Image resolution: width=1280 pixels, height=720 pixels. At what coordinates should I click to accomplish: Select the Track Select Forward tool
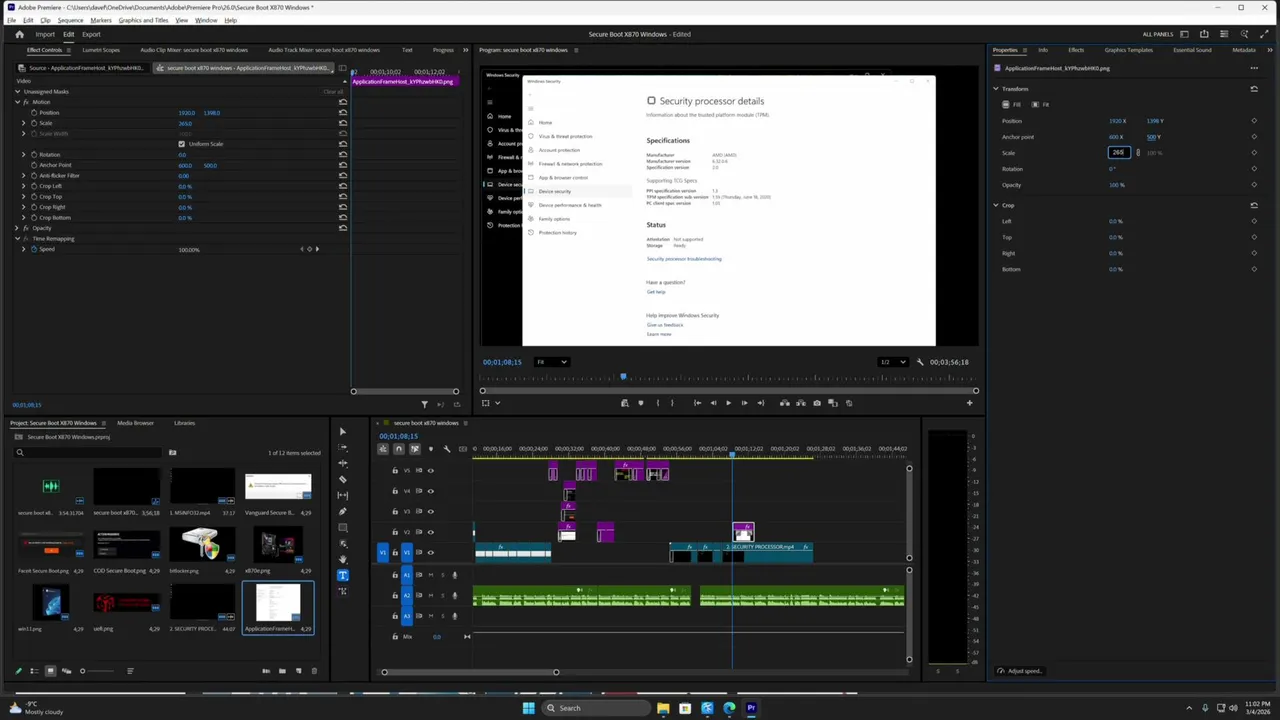(342, 448)
